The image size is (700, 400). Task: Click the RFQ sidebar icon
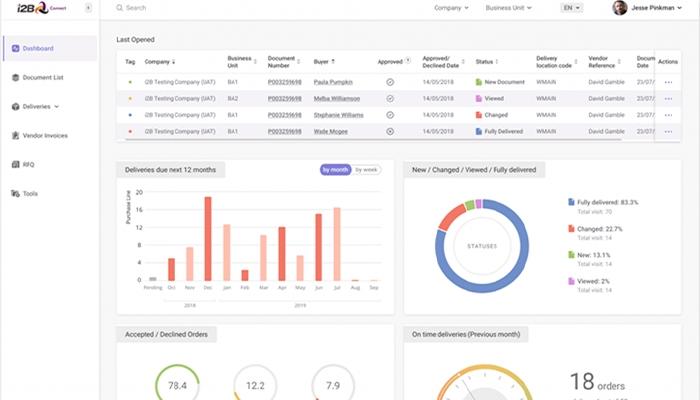15,164
